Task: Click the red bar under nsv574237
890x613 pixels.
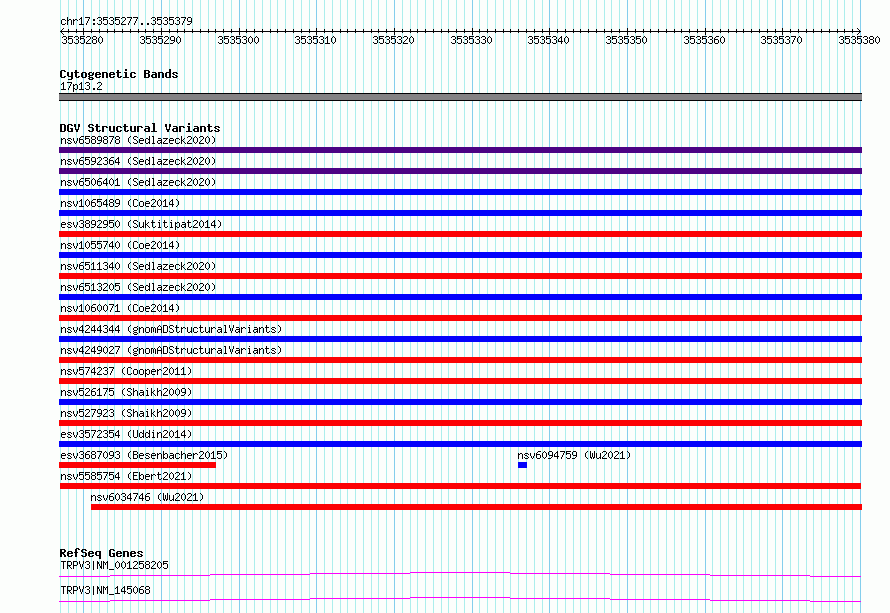Action: [460, 381]
